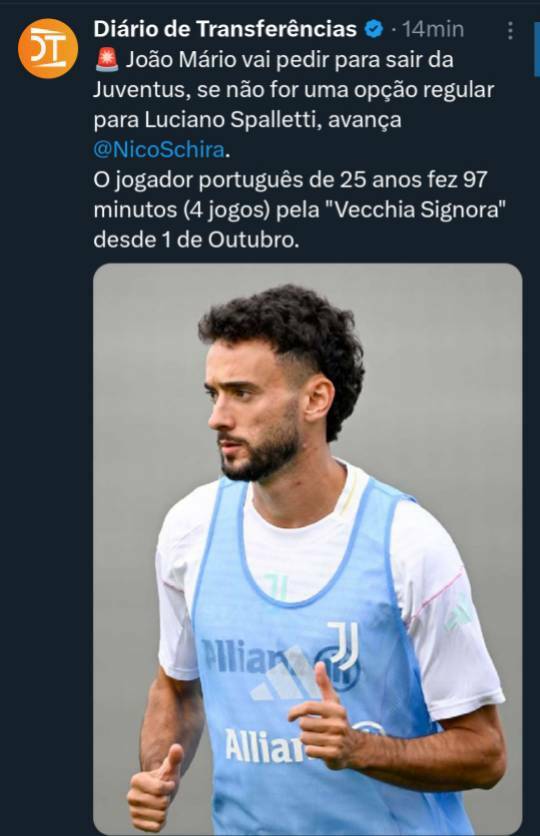Tap the red siren emoji

(x=107, y=60)
